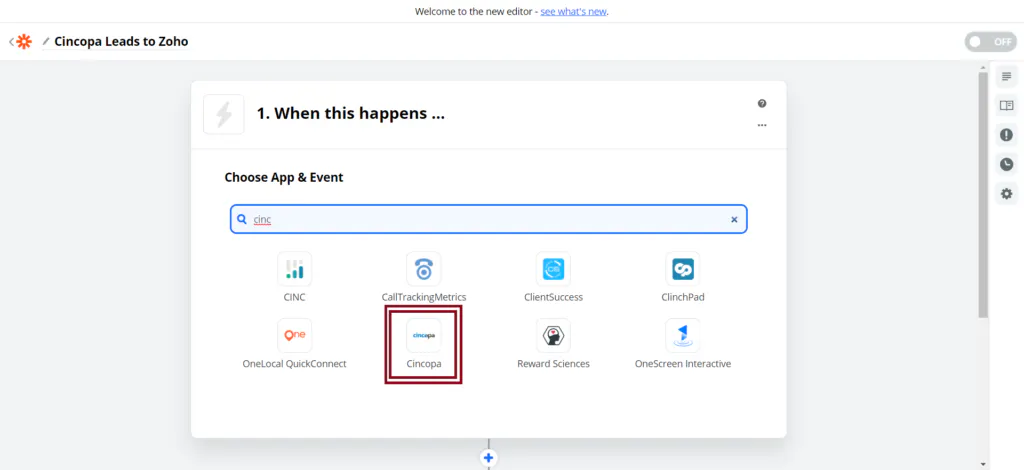Edit the Zap name pencil icon

pyautogui.click(x=46, y=42)
